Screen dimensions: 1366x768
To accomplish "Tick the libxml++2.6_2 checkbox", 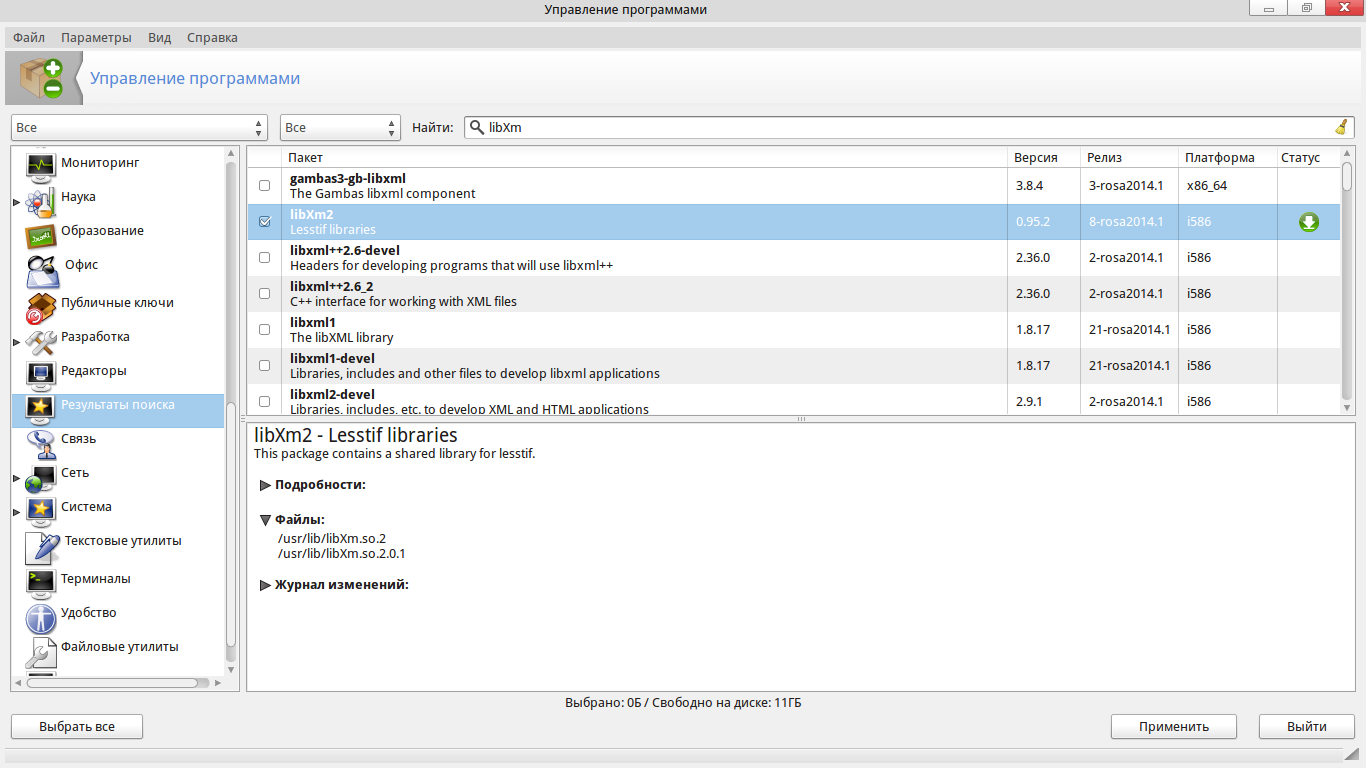I will pyautogui.click(x=265, y=294).
